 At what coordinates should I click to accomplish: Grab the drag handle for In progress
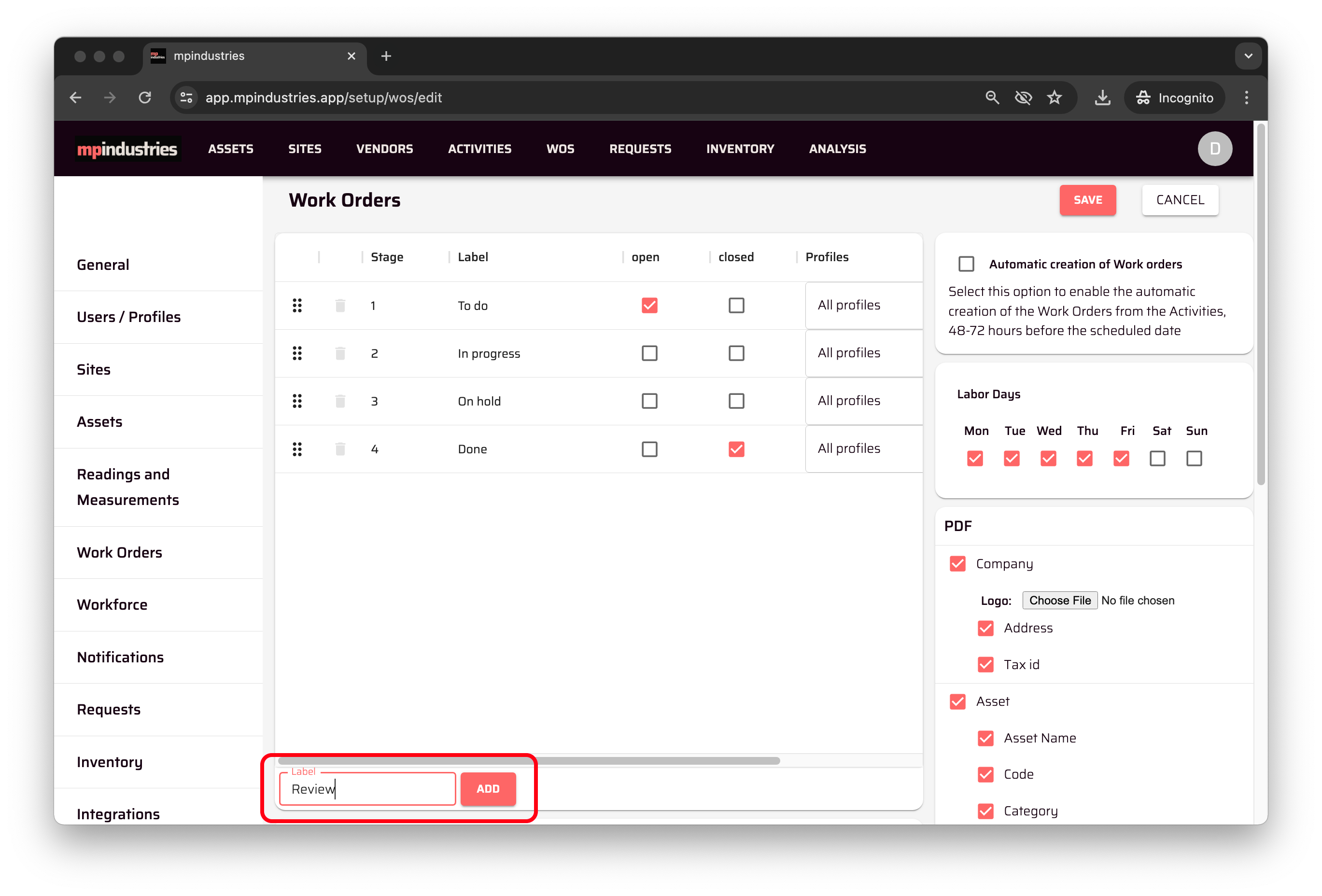pos(297,353)
